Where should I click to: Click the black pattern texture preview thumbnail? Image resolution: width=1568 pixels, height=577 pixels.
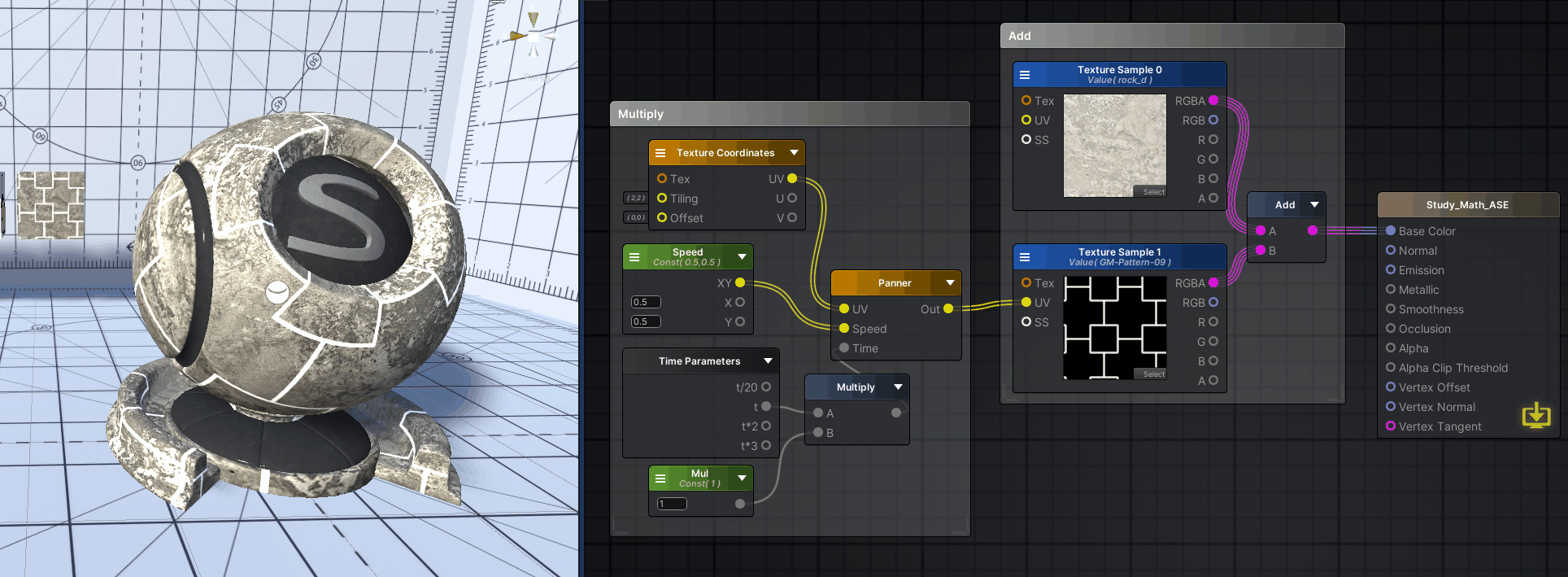point(1115,328)
